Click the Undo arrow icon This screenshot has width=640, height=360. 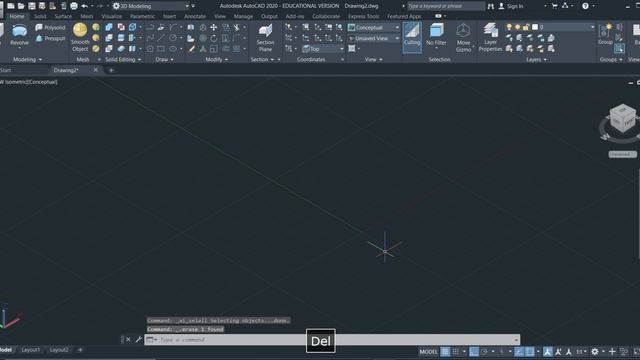84,6
